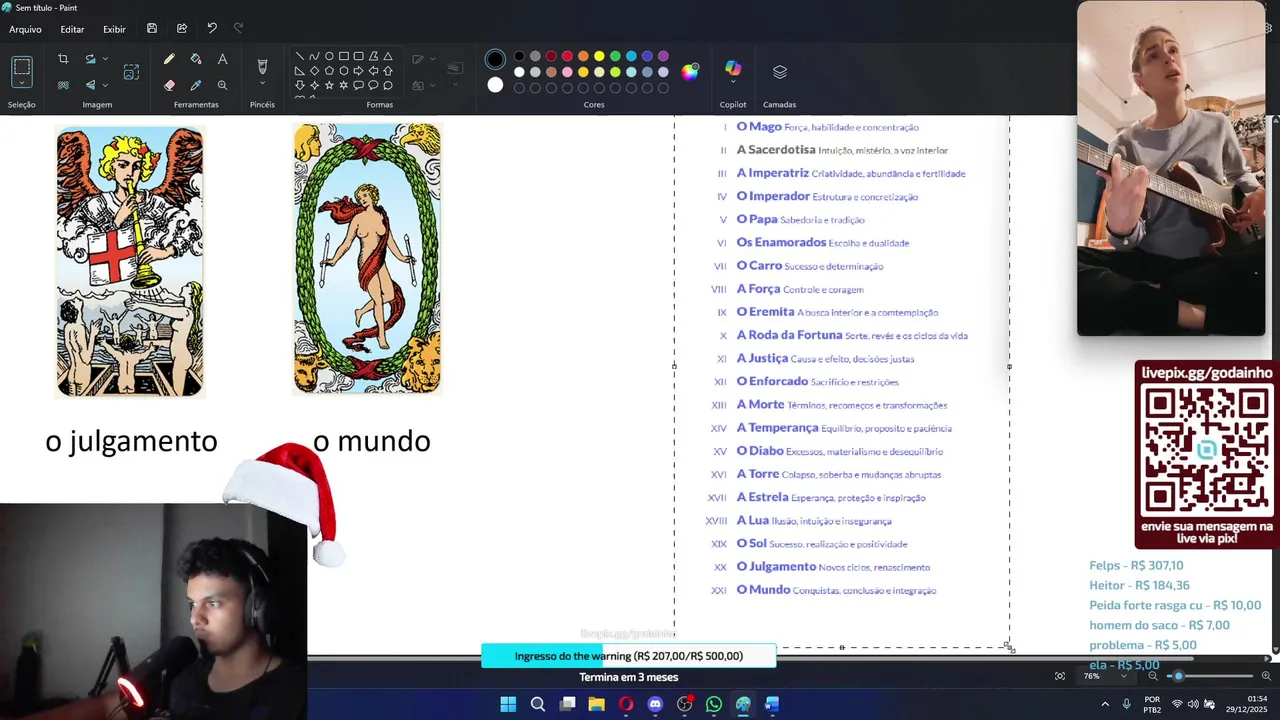Pick the green color swatch

click(x=615, y=56)
